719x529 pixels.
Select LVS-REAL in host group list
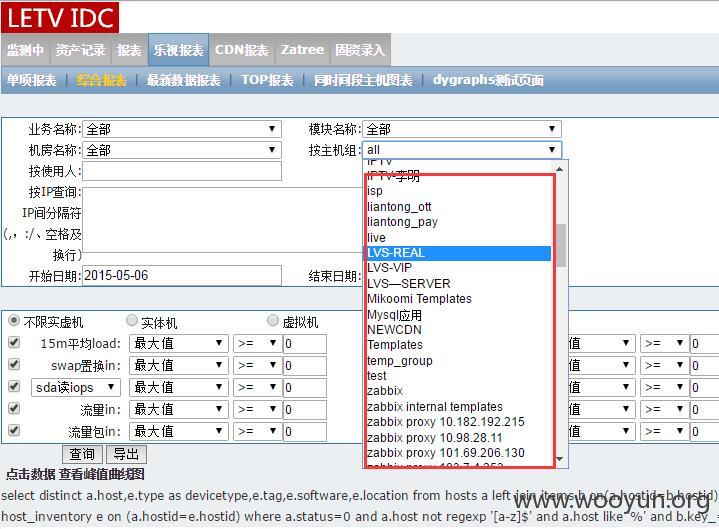[x=459, y=253]
